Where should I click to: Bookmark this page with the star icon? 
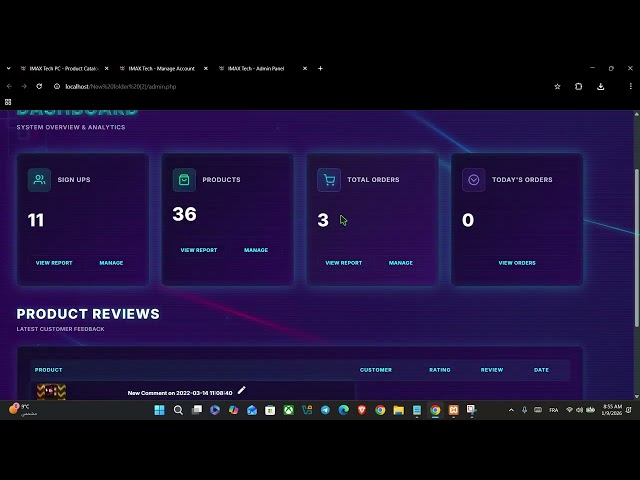[557, 87]
